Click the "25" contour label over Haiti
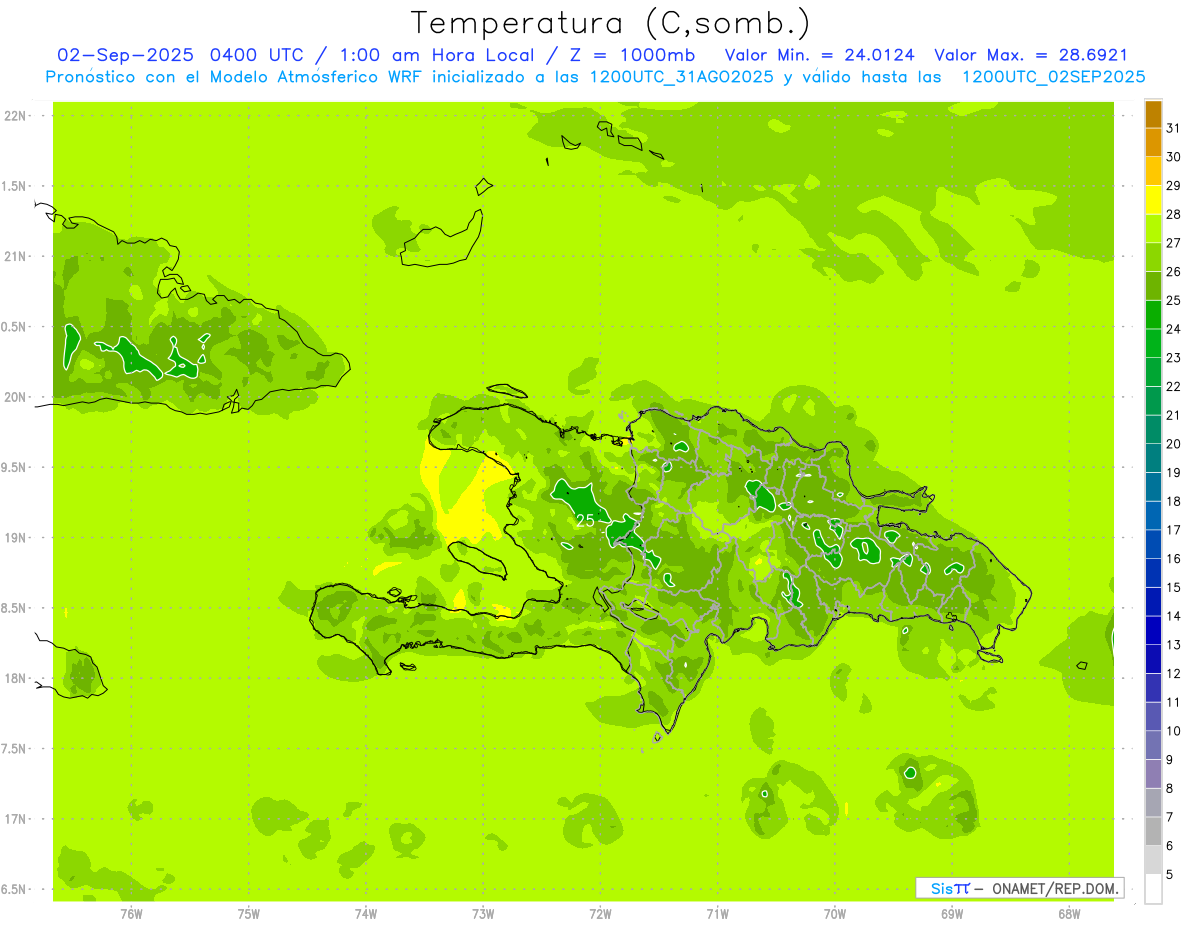The width and height of the screenshot is (1200, 927). click(x=586, y=520)
